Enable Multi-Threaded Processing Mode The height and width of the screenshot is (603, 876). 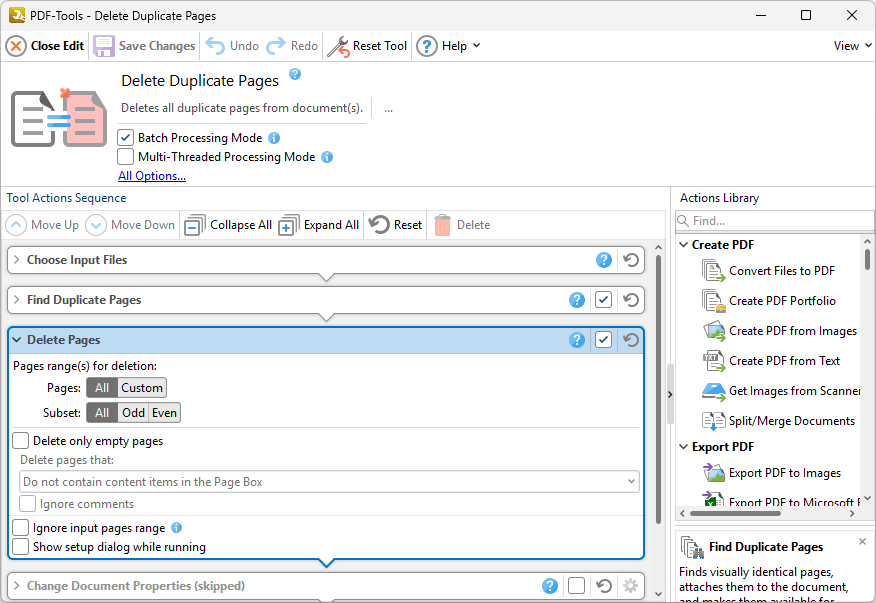coord(126,157)
